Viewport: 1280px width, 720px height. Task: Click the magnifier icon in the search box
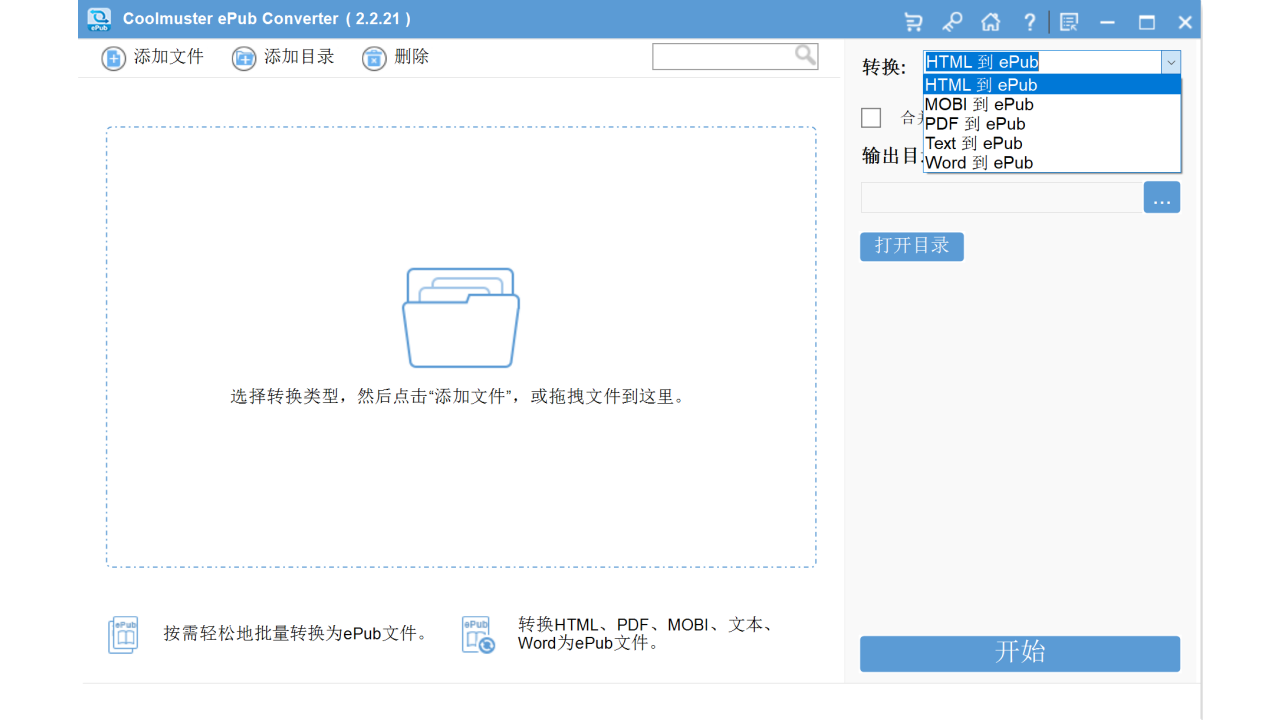point(805,56)
